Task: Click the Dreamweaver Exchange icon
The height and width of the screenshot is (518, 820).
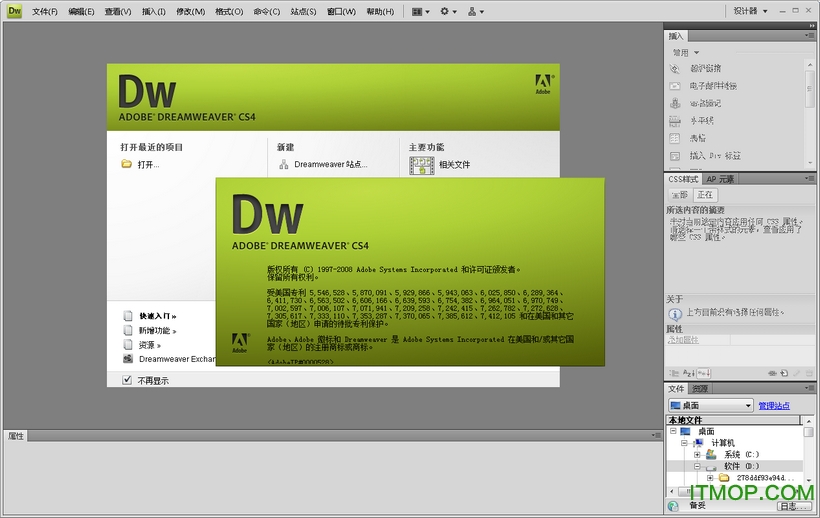Action: click(128, 359)
